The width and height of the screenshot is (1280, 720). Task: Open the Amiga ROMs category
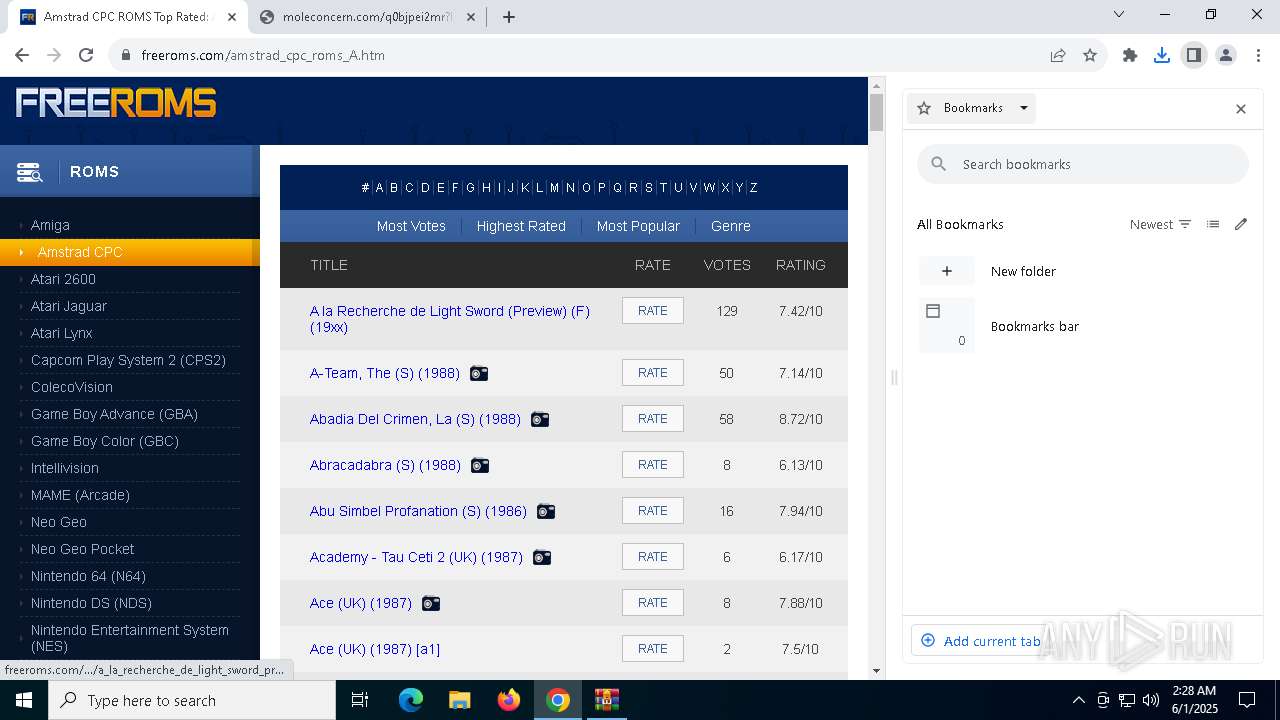click(x=50, y=225)
